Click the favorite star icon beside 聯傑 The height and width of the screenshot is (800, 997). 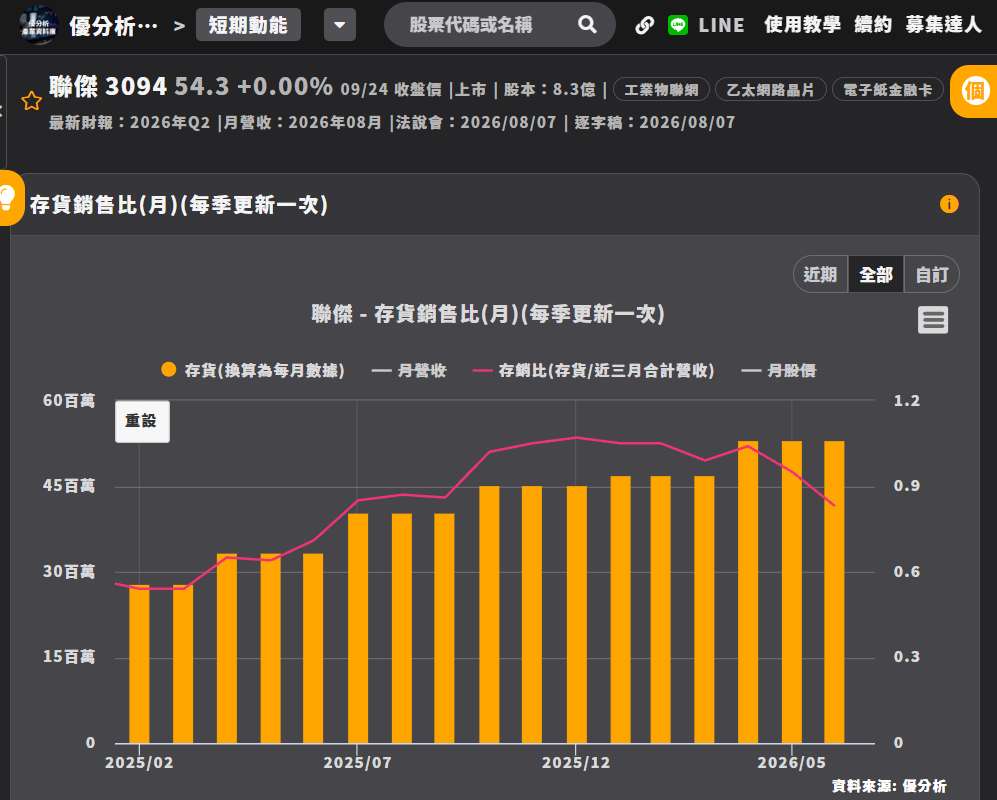click(31, 100)
